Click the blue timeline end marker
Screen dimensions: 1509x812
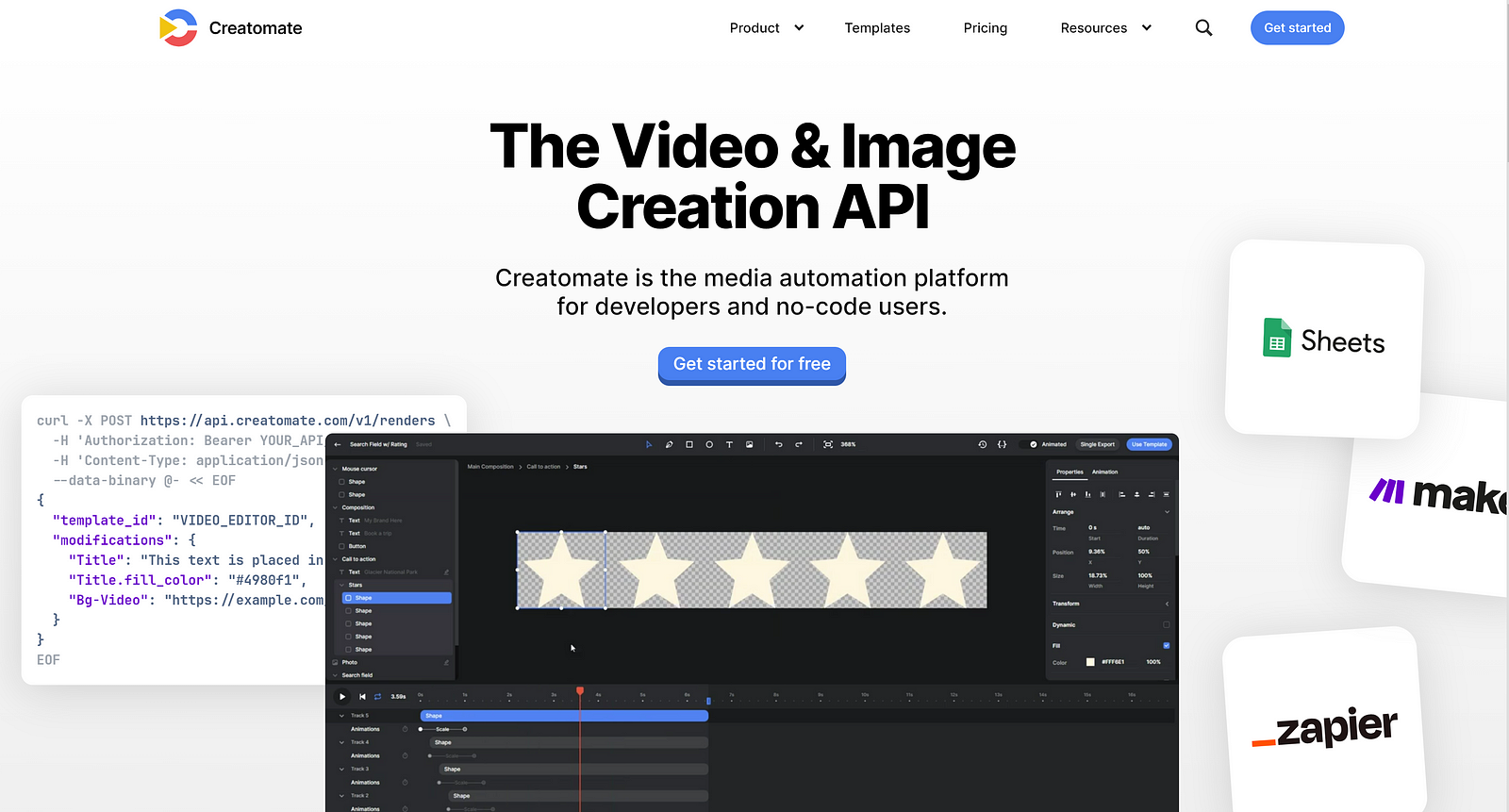(x=708, y=701)
